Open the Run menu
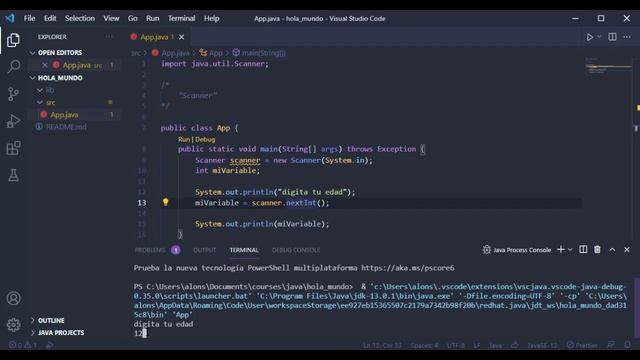Screen dimensions: 640x360 tap(153, 18)
